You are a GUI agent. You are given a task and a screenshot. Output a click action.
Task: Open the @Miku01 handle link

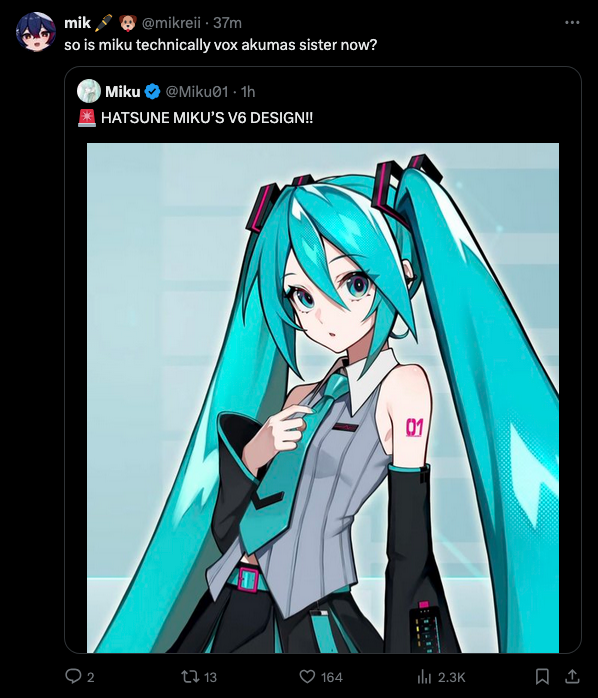[x=197, y=91]
